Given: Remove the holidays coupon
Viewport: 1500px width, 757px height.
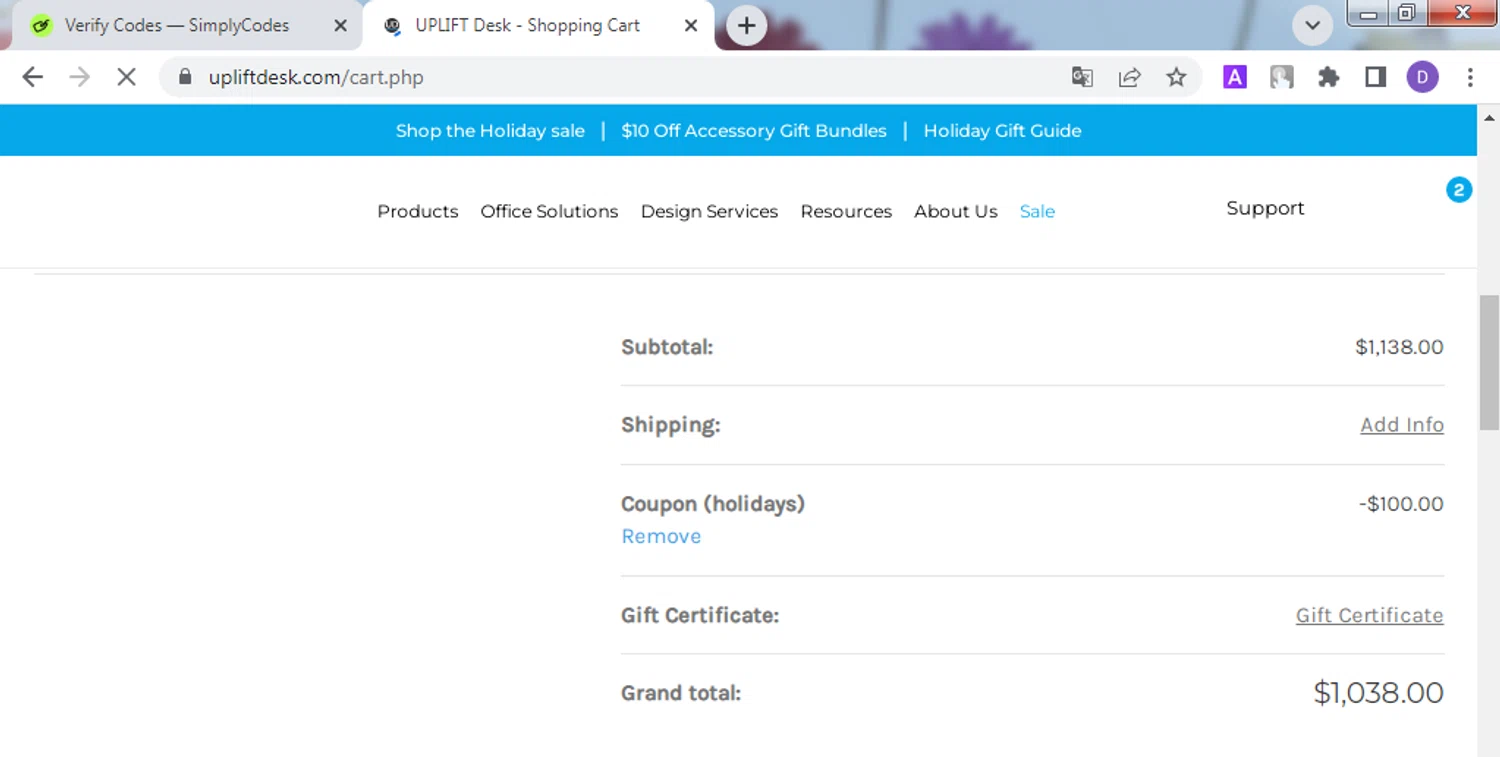Looking at the screenshot, I should click(x=661, y=537).
